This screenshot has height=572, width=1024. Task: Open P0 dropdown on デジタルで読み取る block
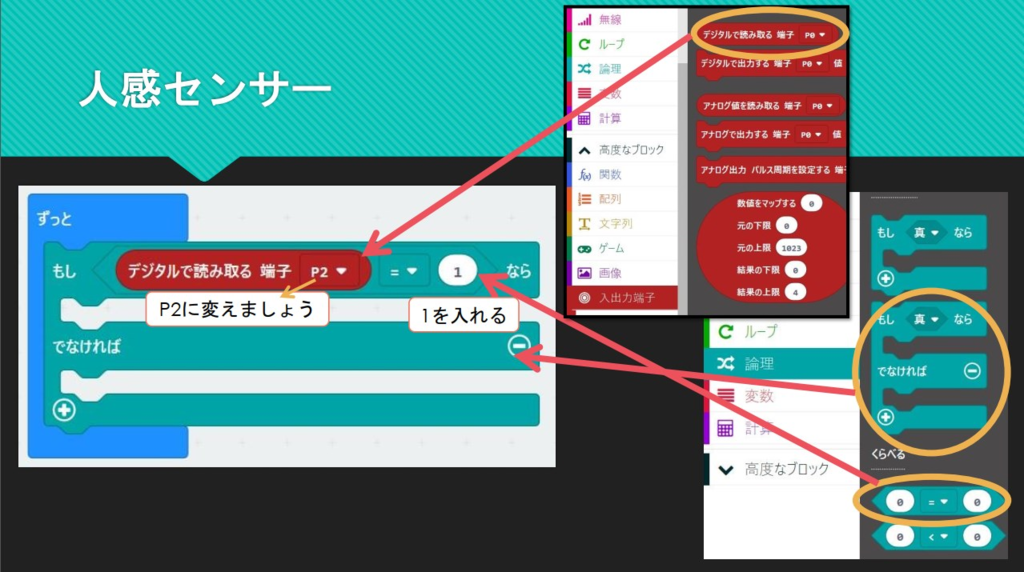coord(814,35)
